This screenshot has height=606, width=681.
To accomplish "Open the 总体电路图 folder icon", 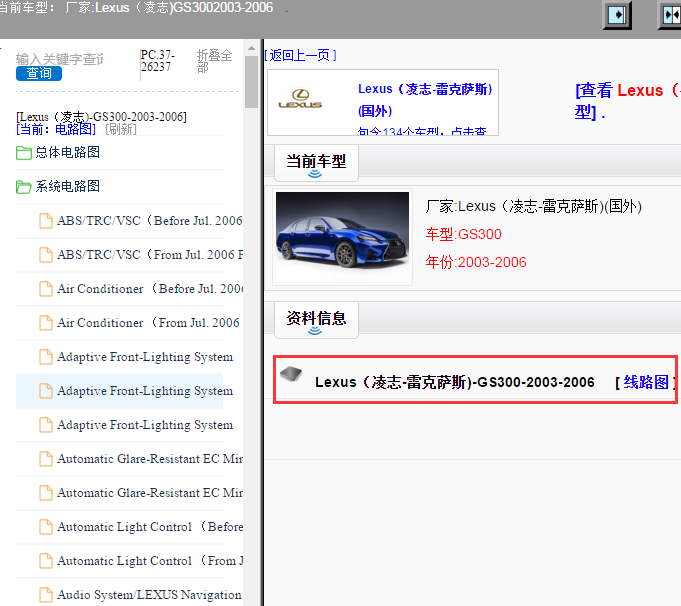I will [23, 153].
